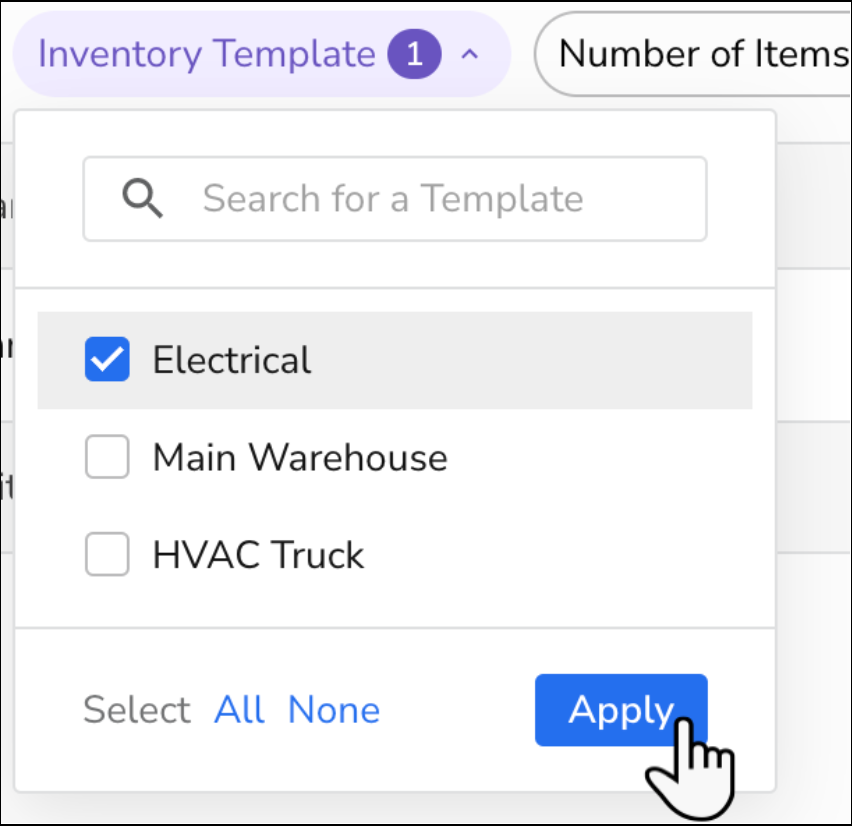Image resolution: width=852 pixels, height=826 pixels.
Task: Click the magnifying glass search icon
Action: pyautogui.click(x=143, y=199)
